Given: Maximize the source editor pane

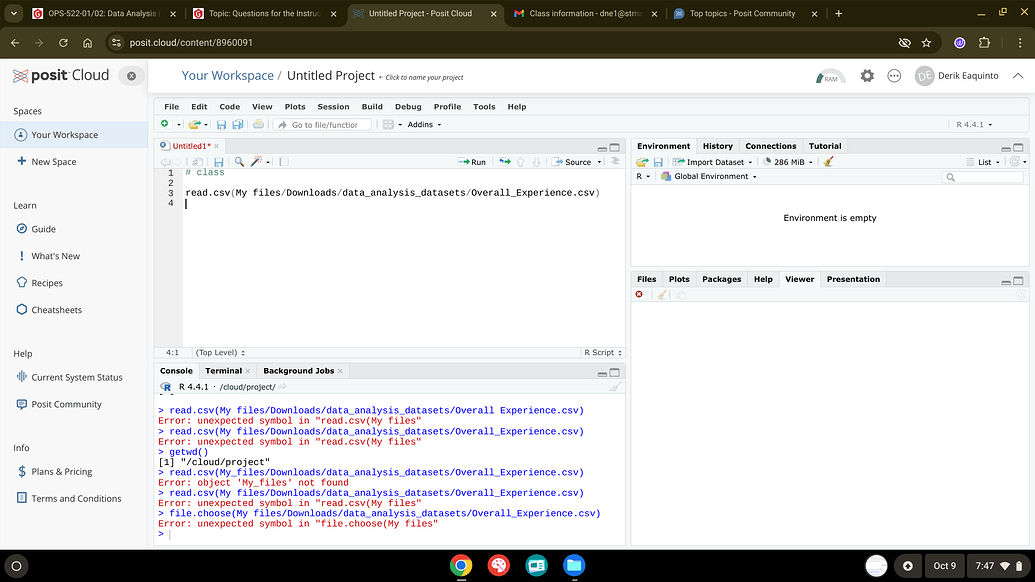Looking at the screenshot, I should click(x=614, y=146).
